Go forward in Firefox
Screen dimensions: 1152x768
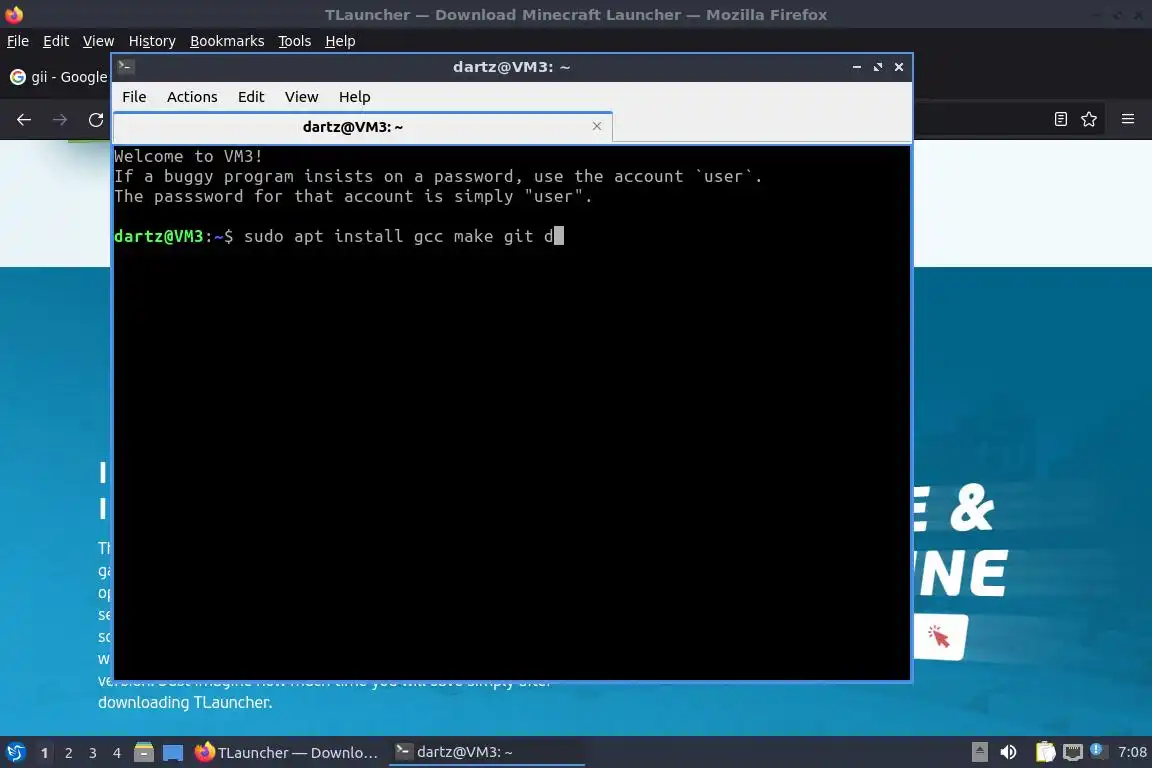coord(60,120)
